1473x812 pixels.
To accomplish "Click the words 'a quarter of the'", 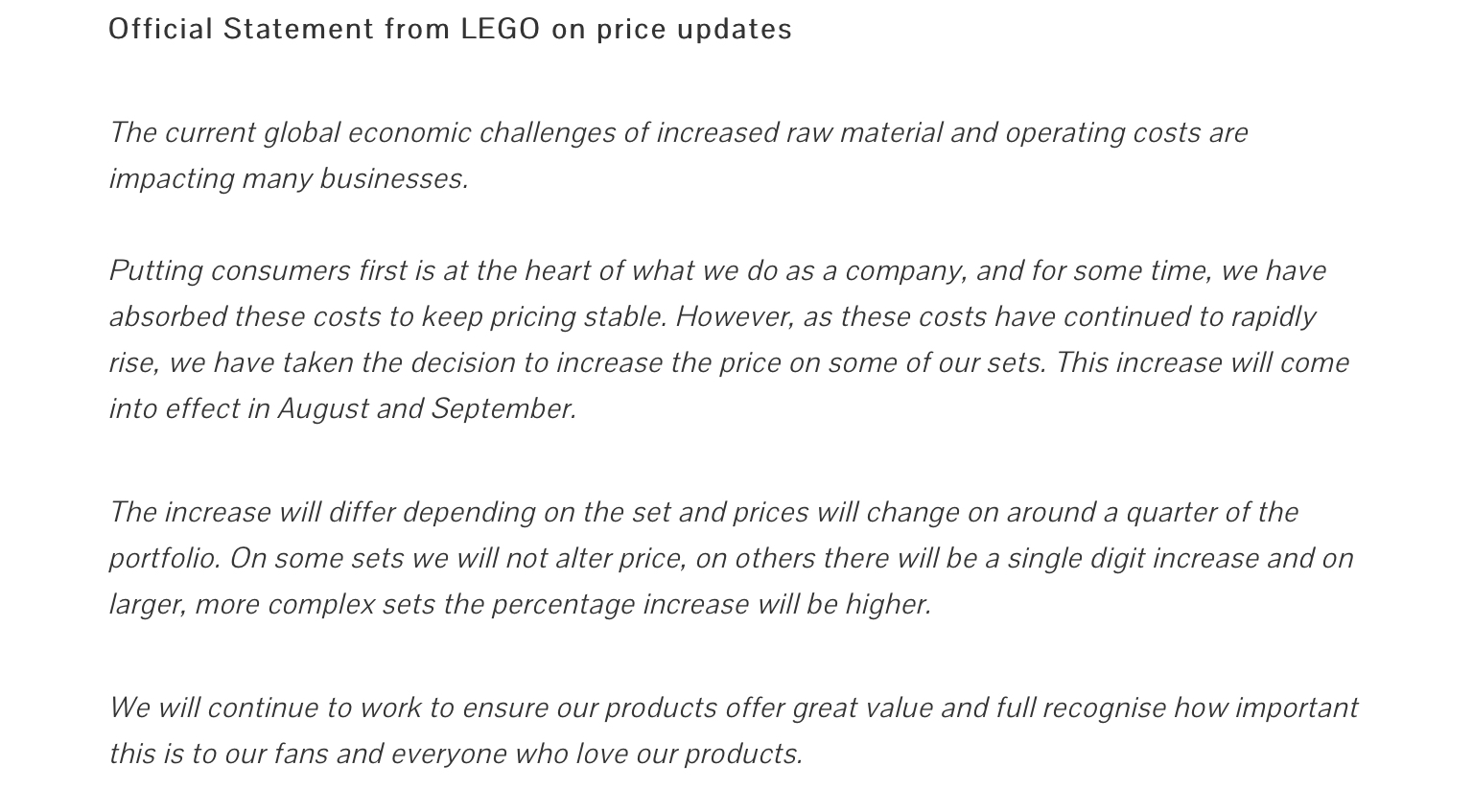I will pyautogui.click(x=1201, y=513).
